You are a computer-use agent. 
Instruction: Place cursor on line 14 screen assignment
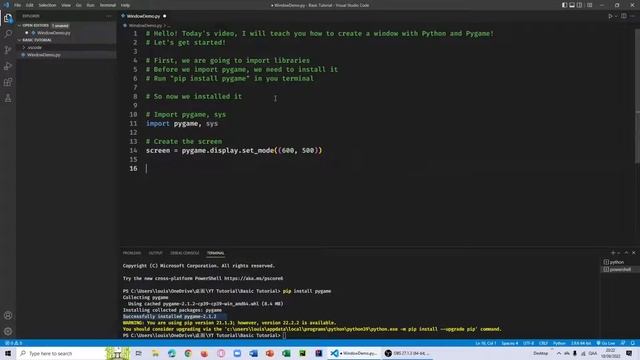click(x=234, y=151)
